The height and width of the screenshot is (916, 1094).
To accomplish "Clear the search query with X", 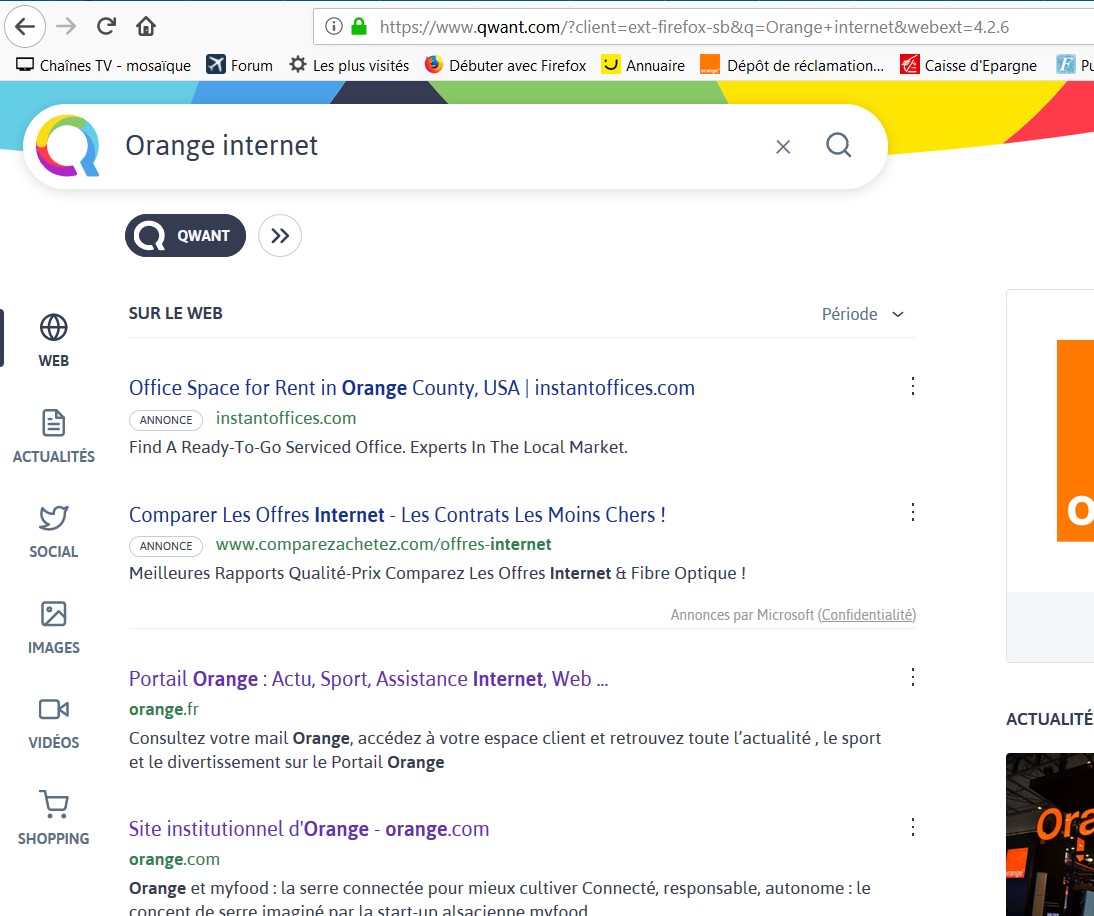I will point(783,147).
